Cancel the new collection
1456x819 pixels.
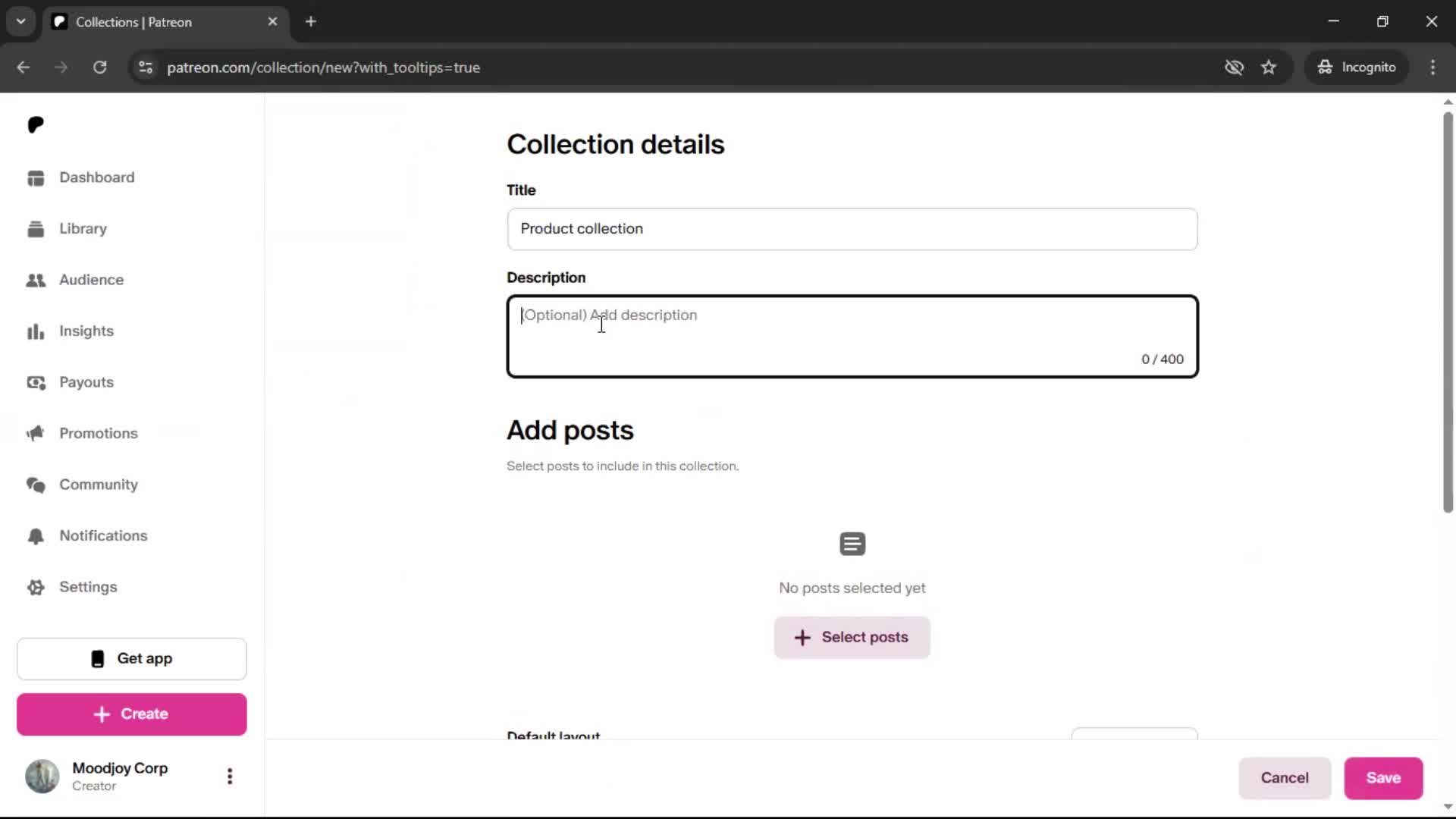pyautogui.click(x=1285, y=778)
